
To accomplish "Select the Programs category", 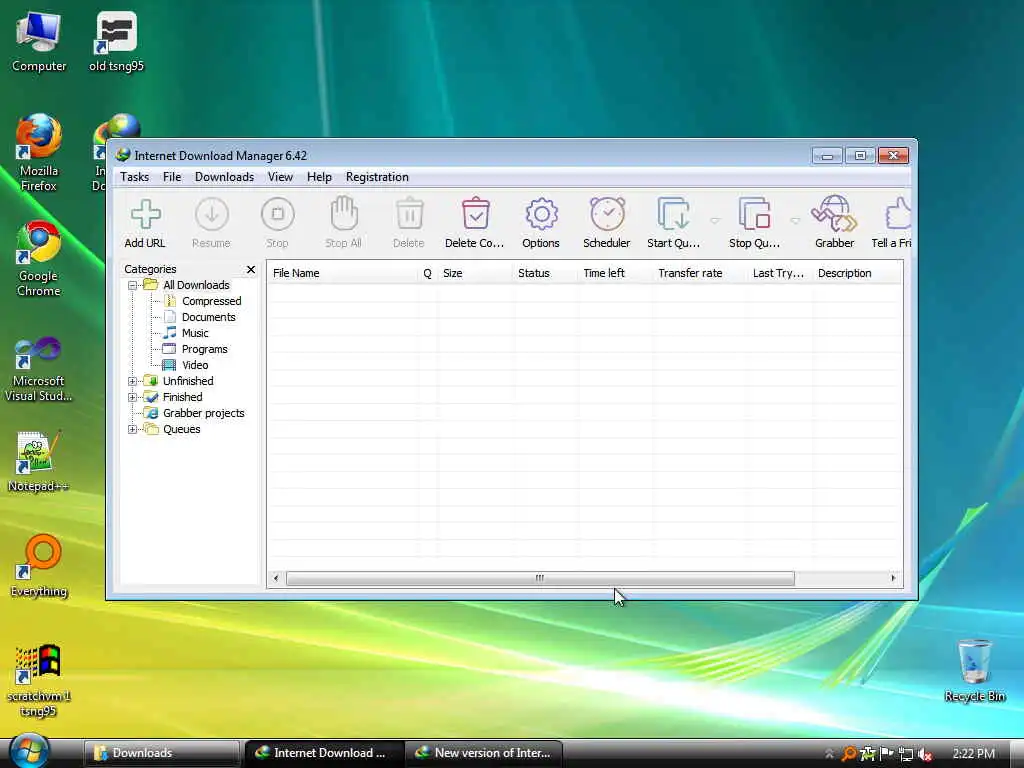I will pos(204,349).
